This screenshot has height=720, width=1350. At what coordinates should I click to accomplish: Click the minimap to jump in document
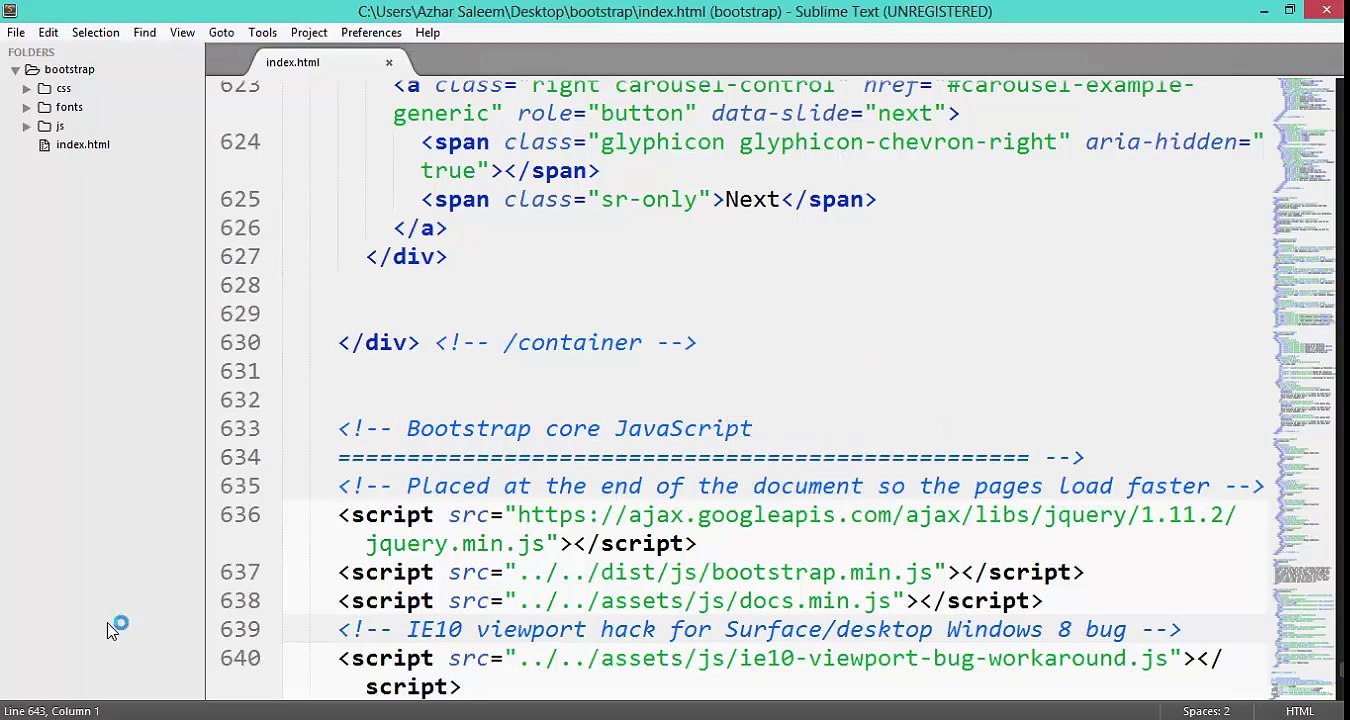point(1303,300)
